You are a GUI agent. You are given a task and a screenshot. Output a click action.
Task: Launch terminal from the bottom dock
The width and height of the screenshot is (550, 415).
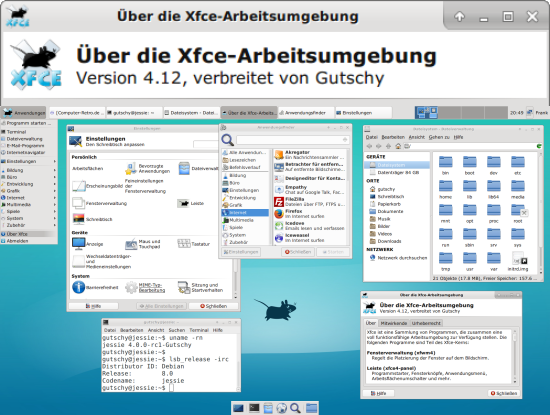click(254, 408)
